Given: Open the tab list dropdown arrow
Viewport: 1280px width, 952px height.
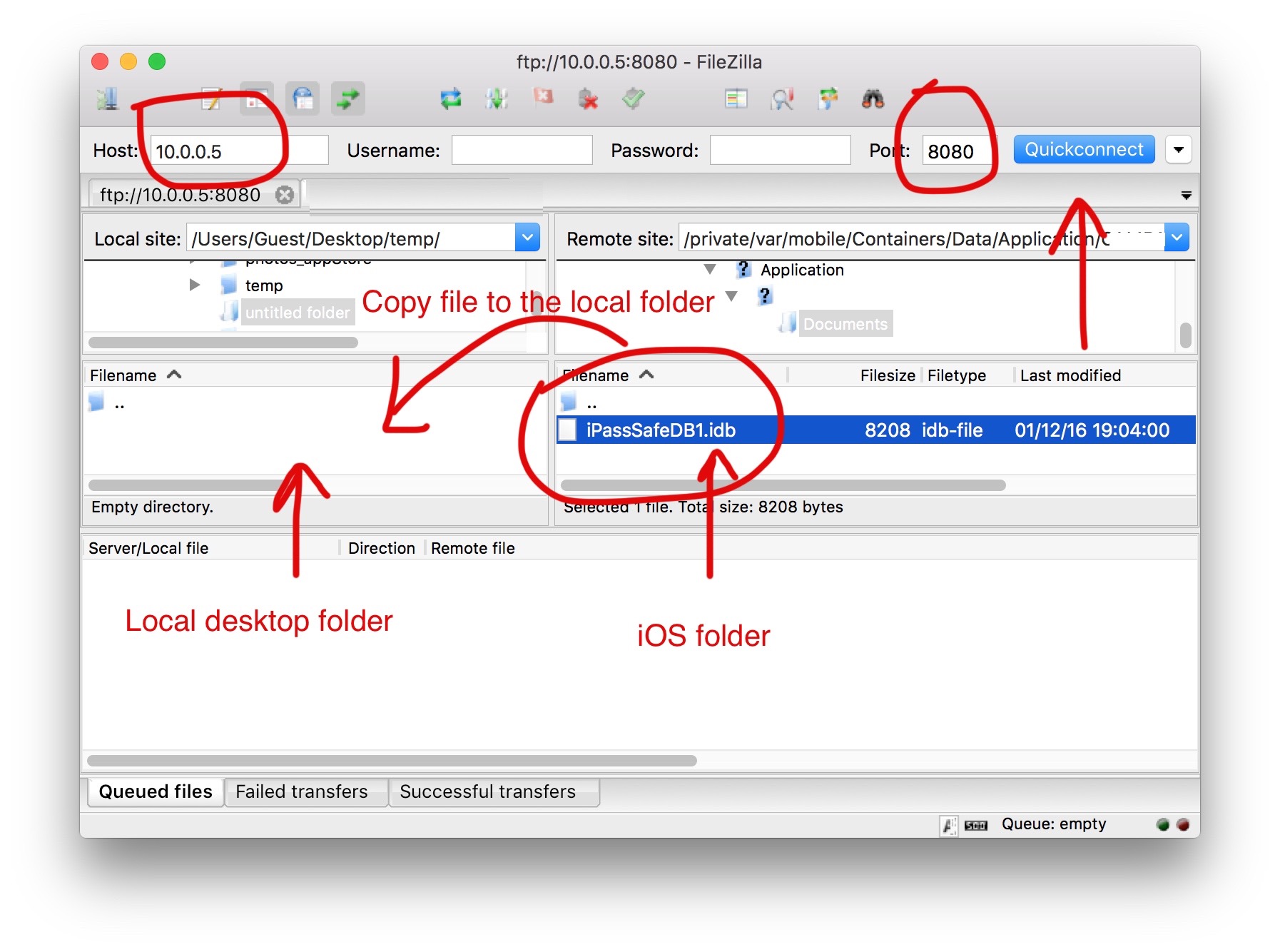Looking at the screenshot, I should tap(1186, 196).
